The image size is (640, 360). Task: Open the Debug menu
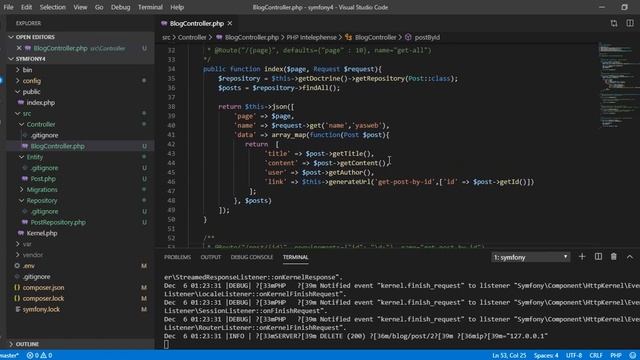(x=120, y=7)
